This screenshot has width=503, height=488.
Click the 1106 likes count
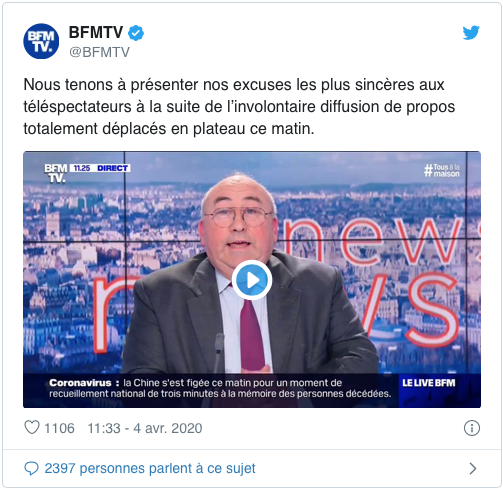[59, 428]
